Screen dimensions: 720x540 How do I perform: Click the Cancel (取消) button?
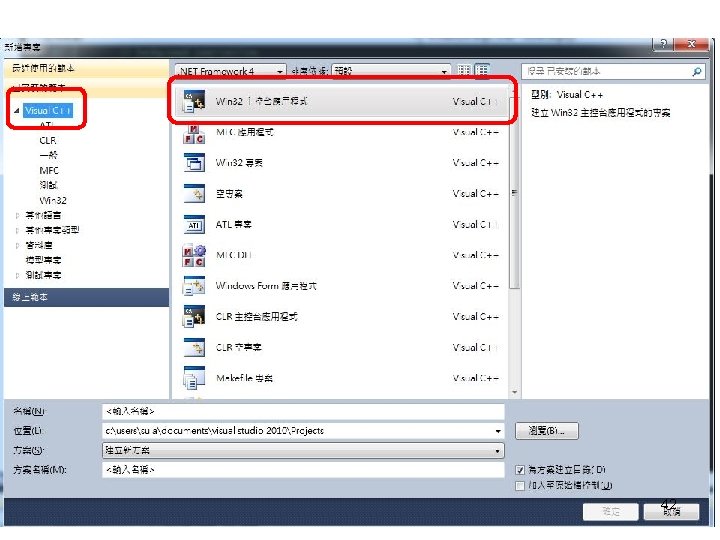pyautogui.click(x=671, y=512)
